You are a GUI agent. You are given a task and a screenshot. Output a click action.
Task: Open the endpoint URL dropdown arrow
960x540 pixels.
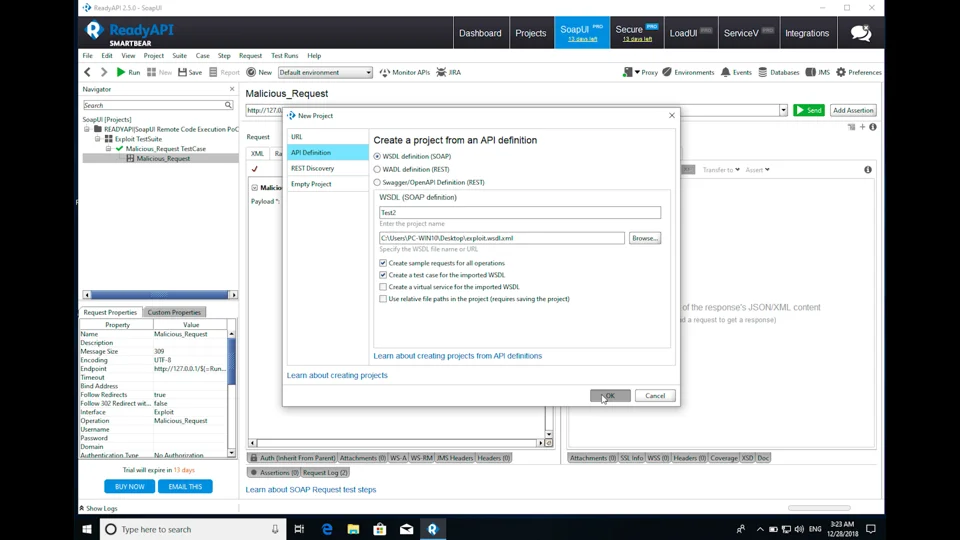tap(783, 110)
